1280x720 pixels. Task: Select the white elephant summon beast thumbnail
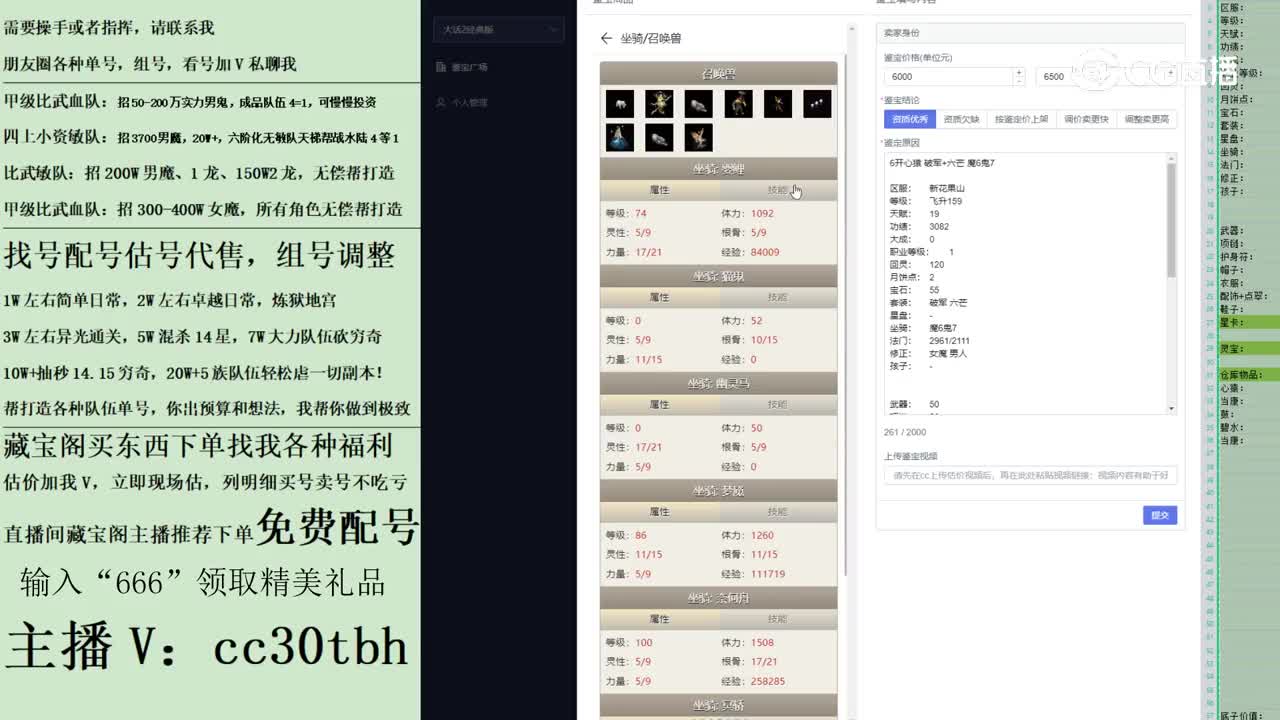(x=620, y=104)
